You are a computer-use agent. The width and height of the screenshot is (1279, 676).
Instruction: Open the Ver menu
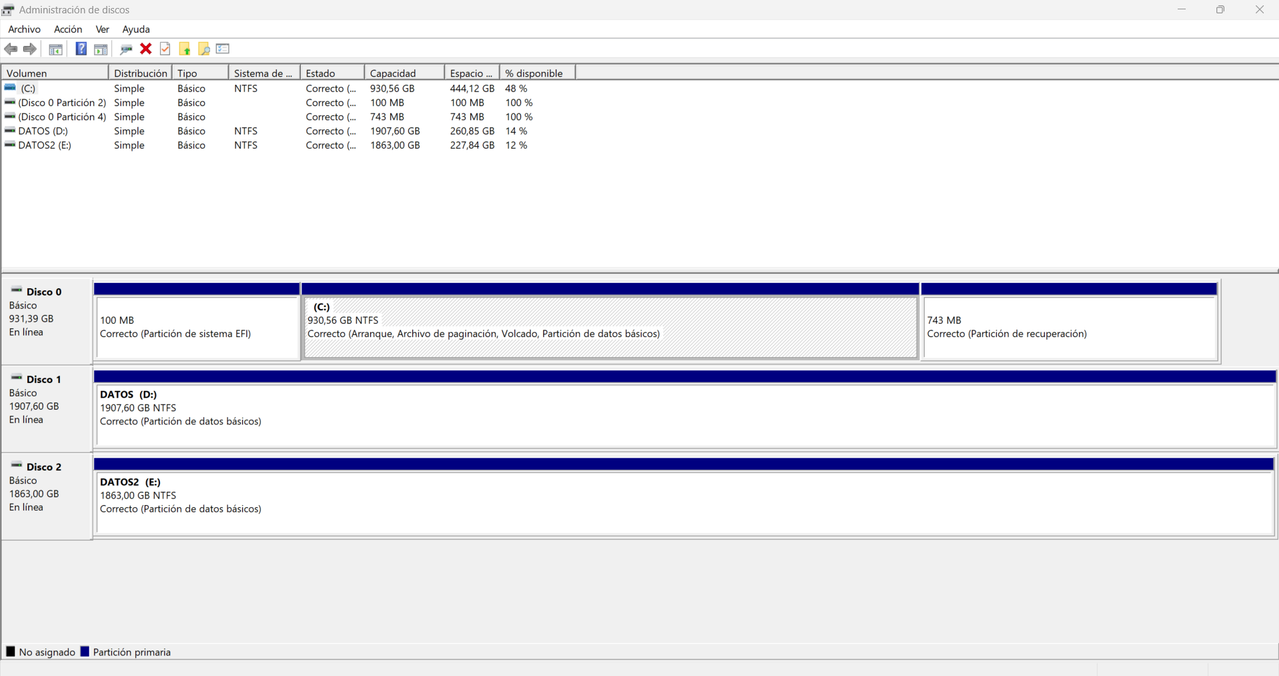pos(102,29)
